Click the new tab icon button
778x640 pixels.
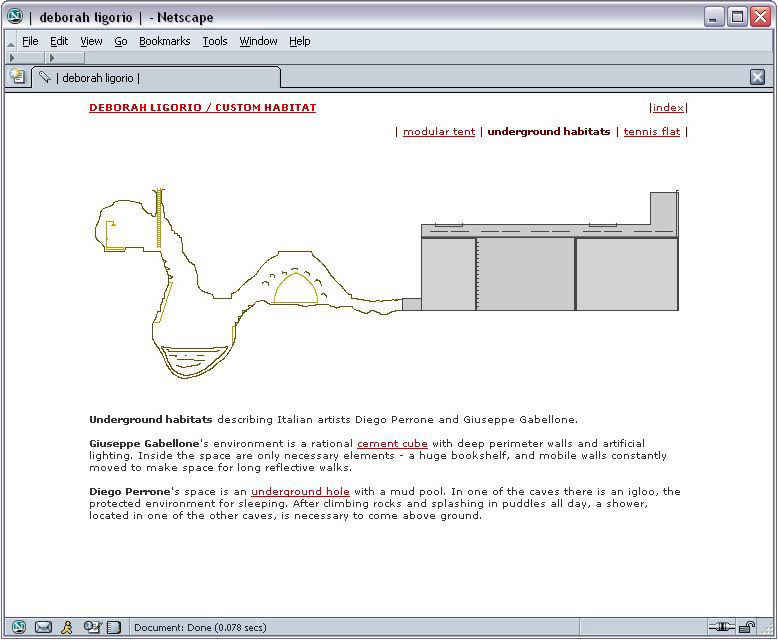(18, 77)
